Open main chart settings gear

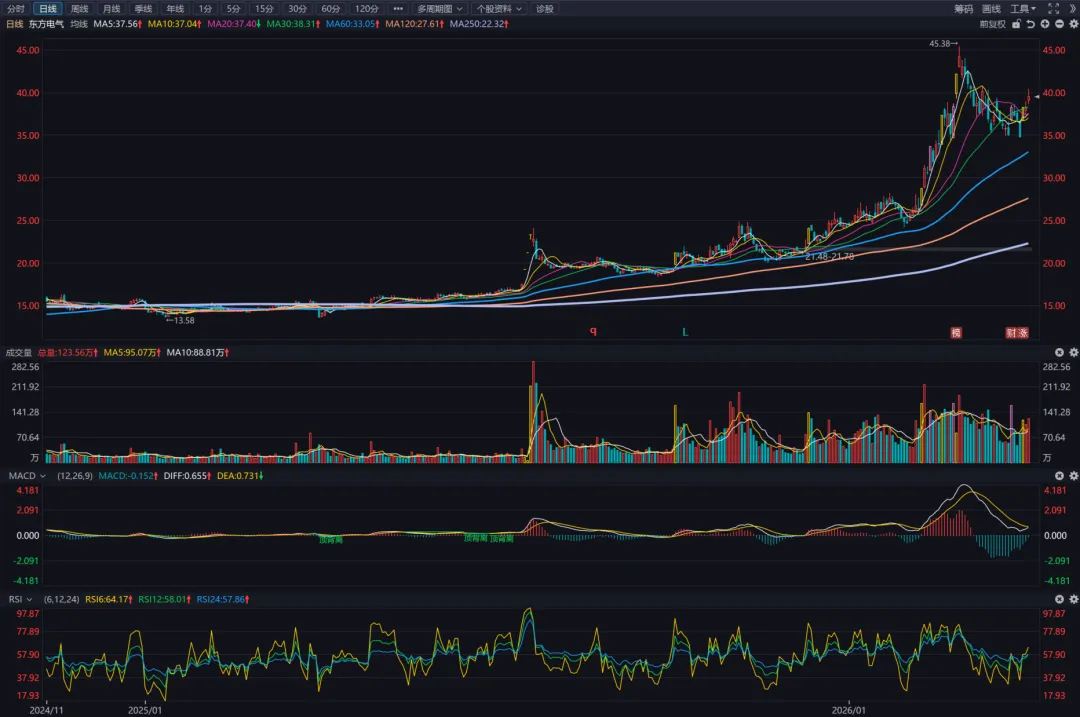pyautogui.click(x=1073, y=24)
